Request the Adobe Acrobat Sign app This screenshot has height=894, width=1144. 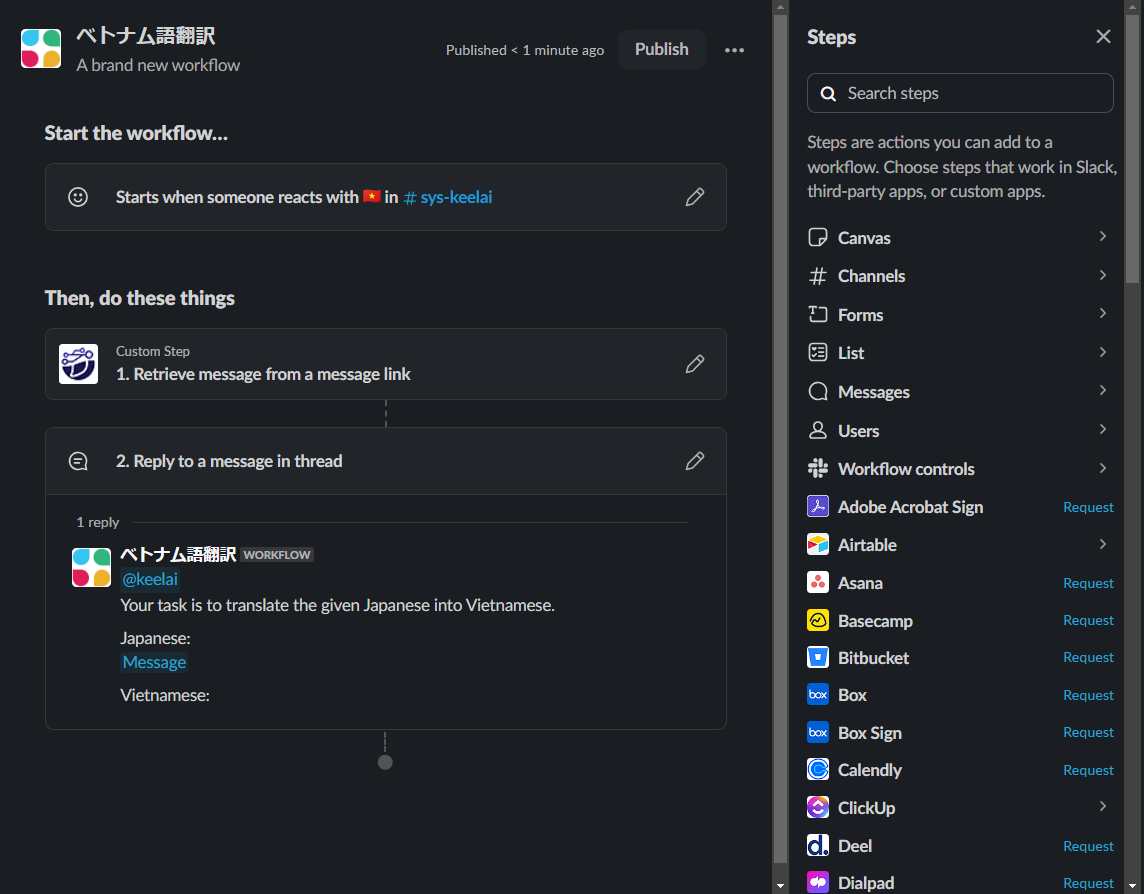point(1088,507)
